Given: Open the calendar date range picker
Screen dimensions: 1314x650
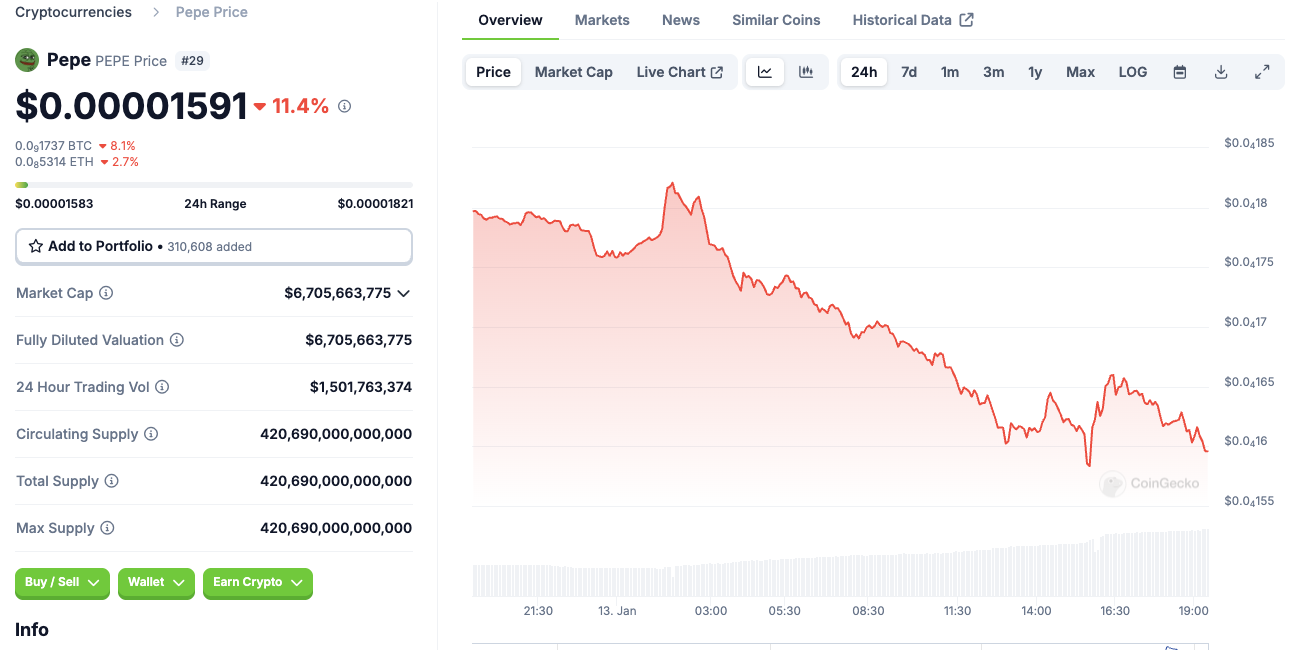Looking at the screenshot, I should pos(1180,72).
